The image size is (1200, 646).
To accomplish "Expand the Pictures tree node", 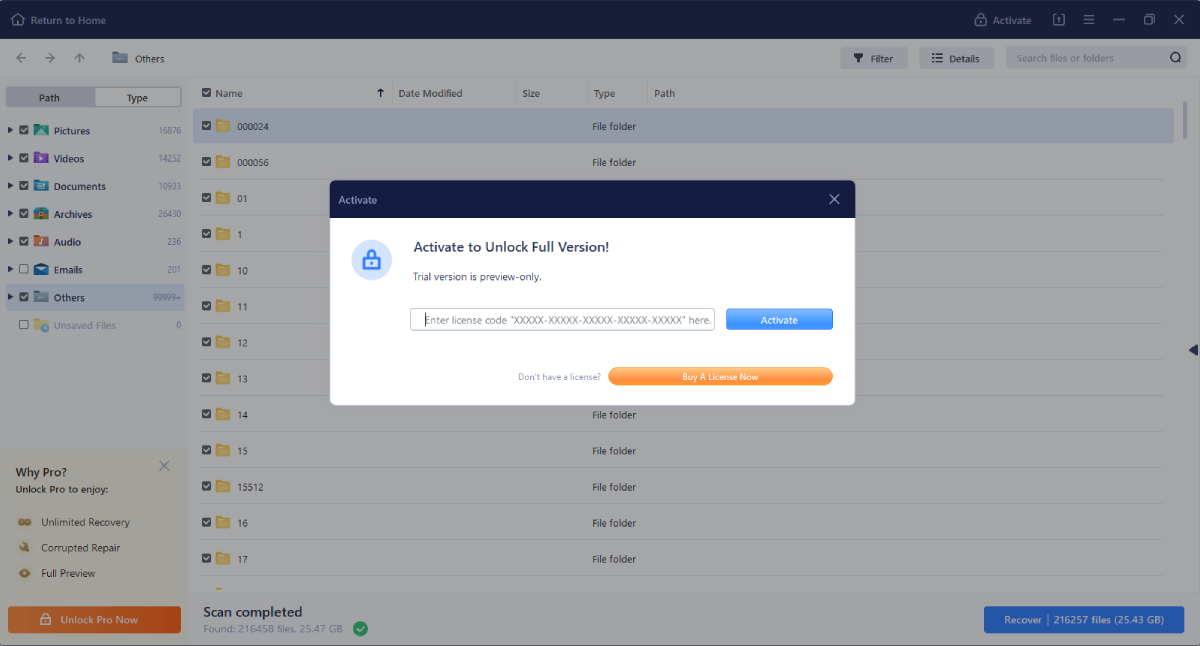I will pos(11,130).
